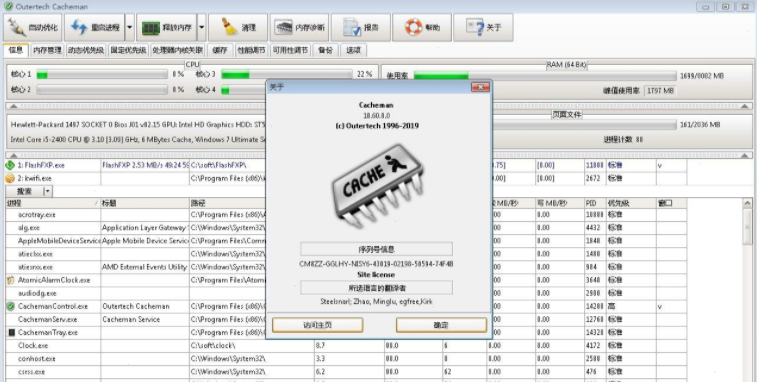Viewport: 757px width, 382px height.
Task: Open the 搜索 search dropdown arrow
Action: click(x=47, y=191)
